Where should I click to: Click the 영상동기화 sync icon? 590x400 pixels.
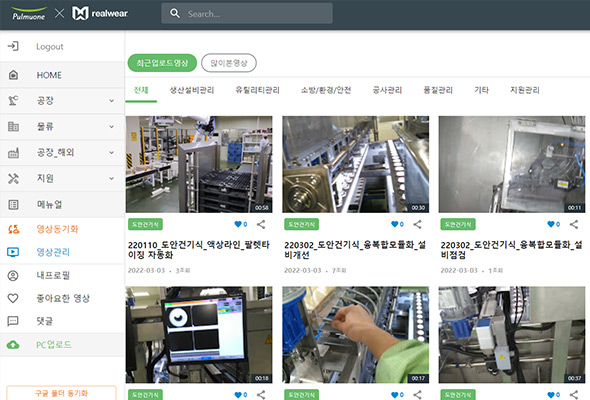coord(14,229)
